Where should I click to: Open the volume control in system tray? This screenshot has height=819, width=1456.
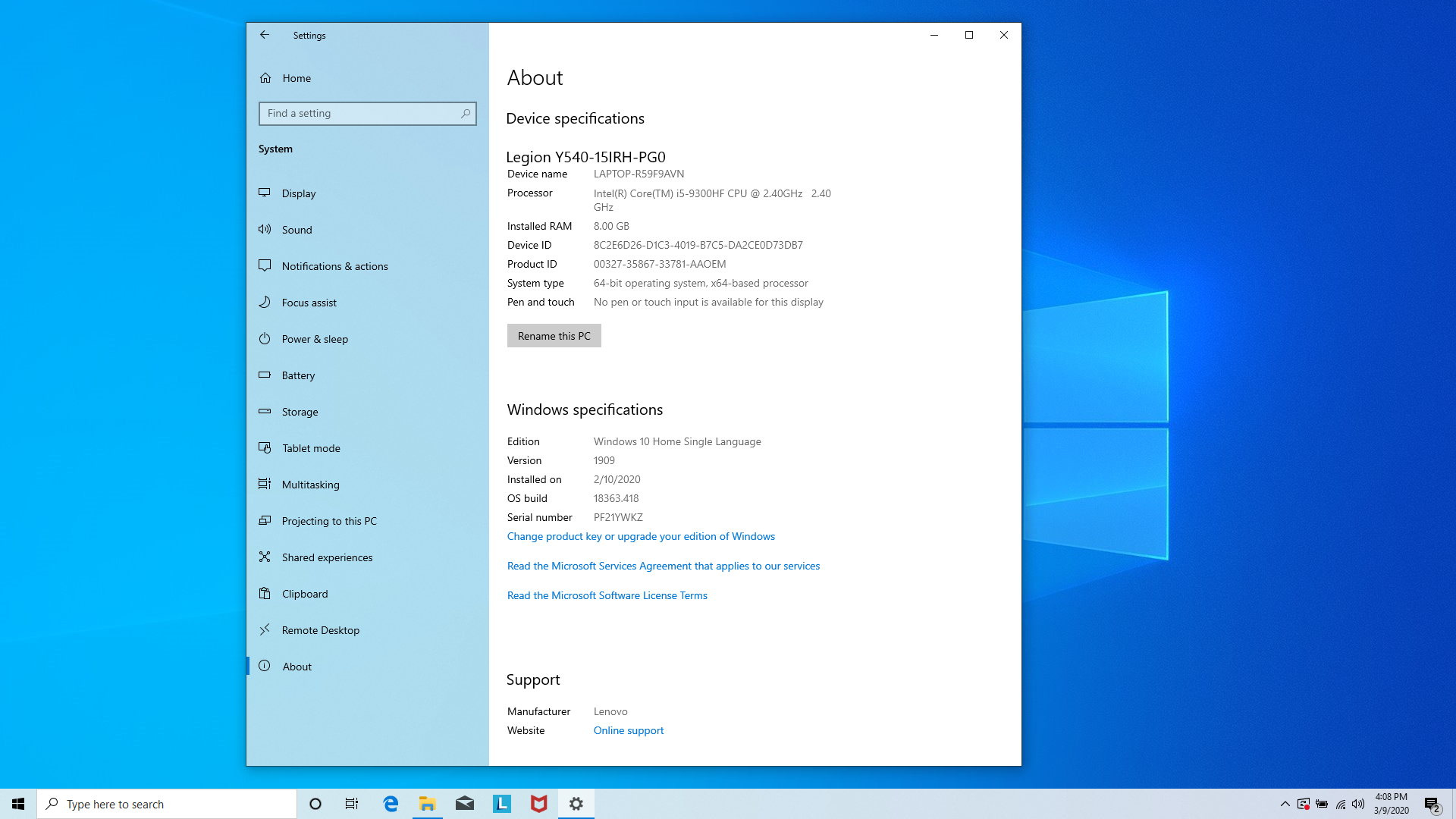click(1358, 804)
